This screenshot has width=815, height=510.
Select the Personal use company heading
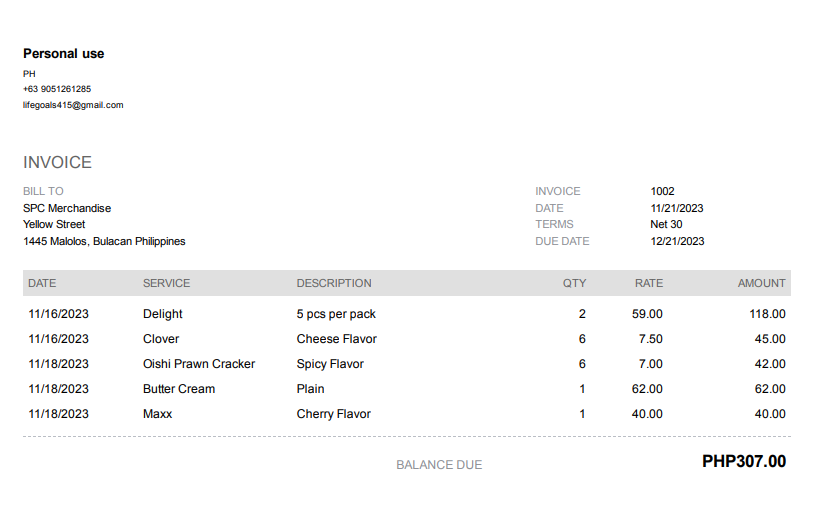coord(64,54)
